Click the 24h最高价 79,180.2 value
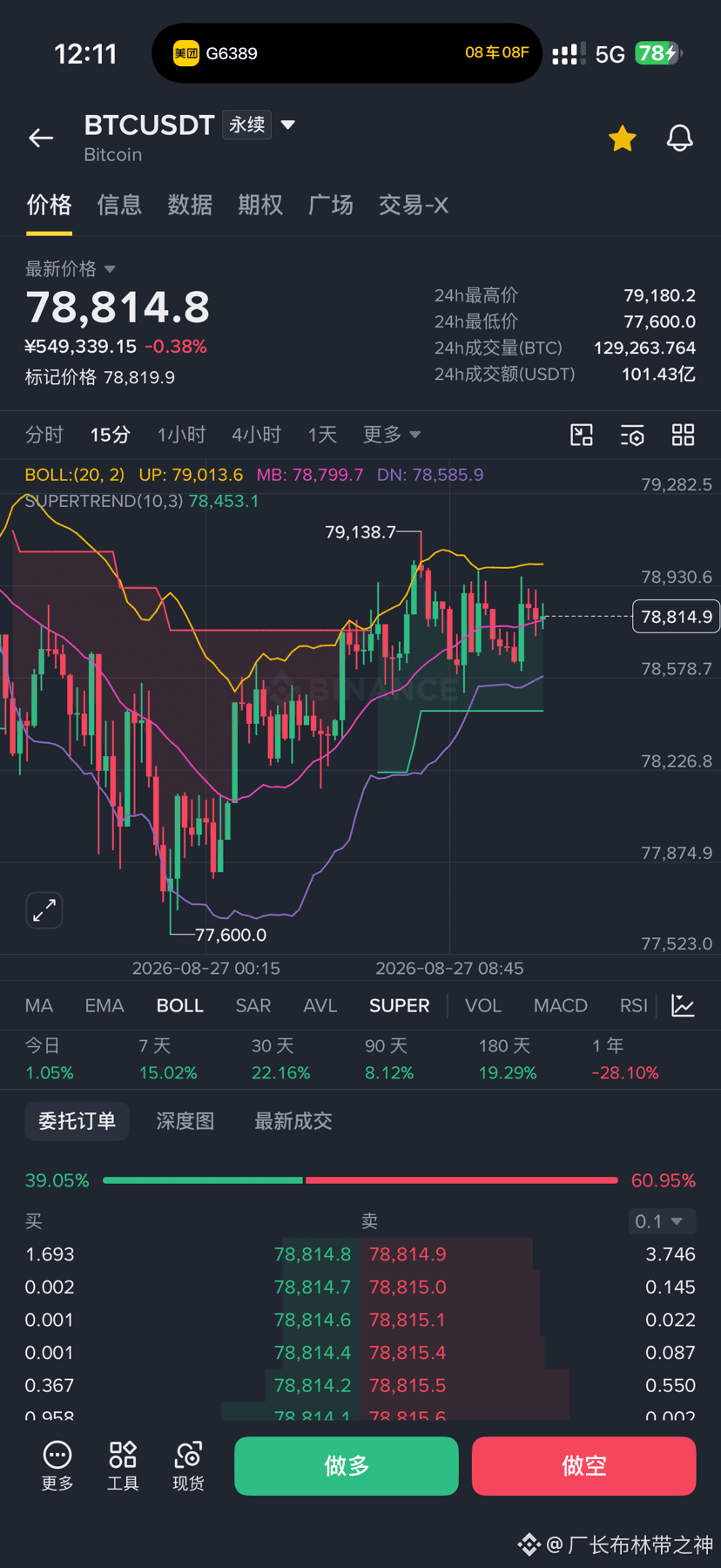The width and height of the screenshot is (721, 1568). pyautogui.click(x=659, y=295)
